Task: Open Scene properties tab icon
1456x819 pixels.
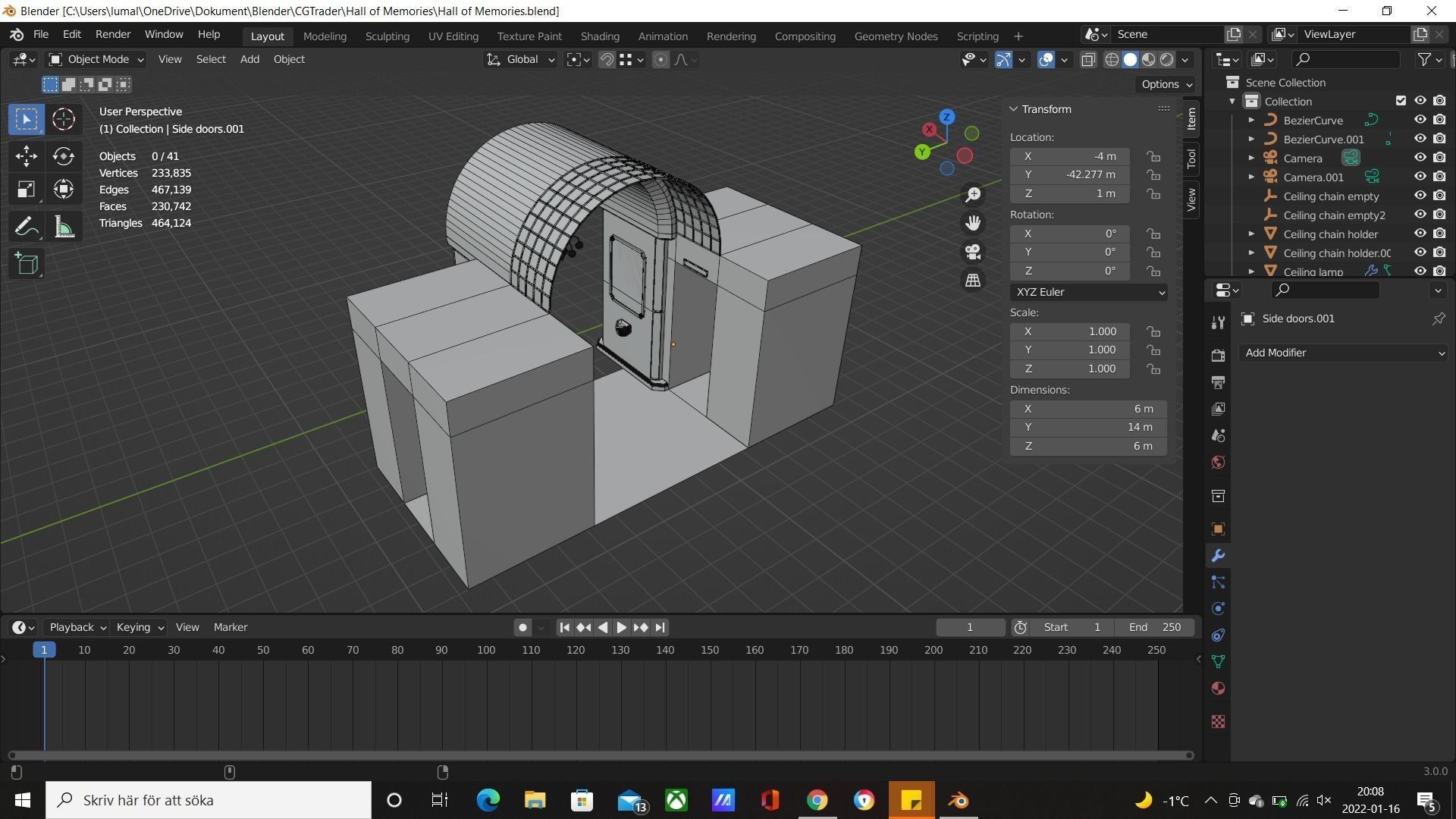Action: 1218,435
